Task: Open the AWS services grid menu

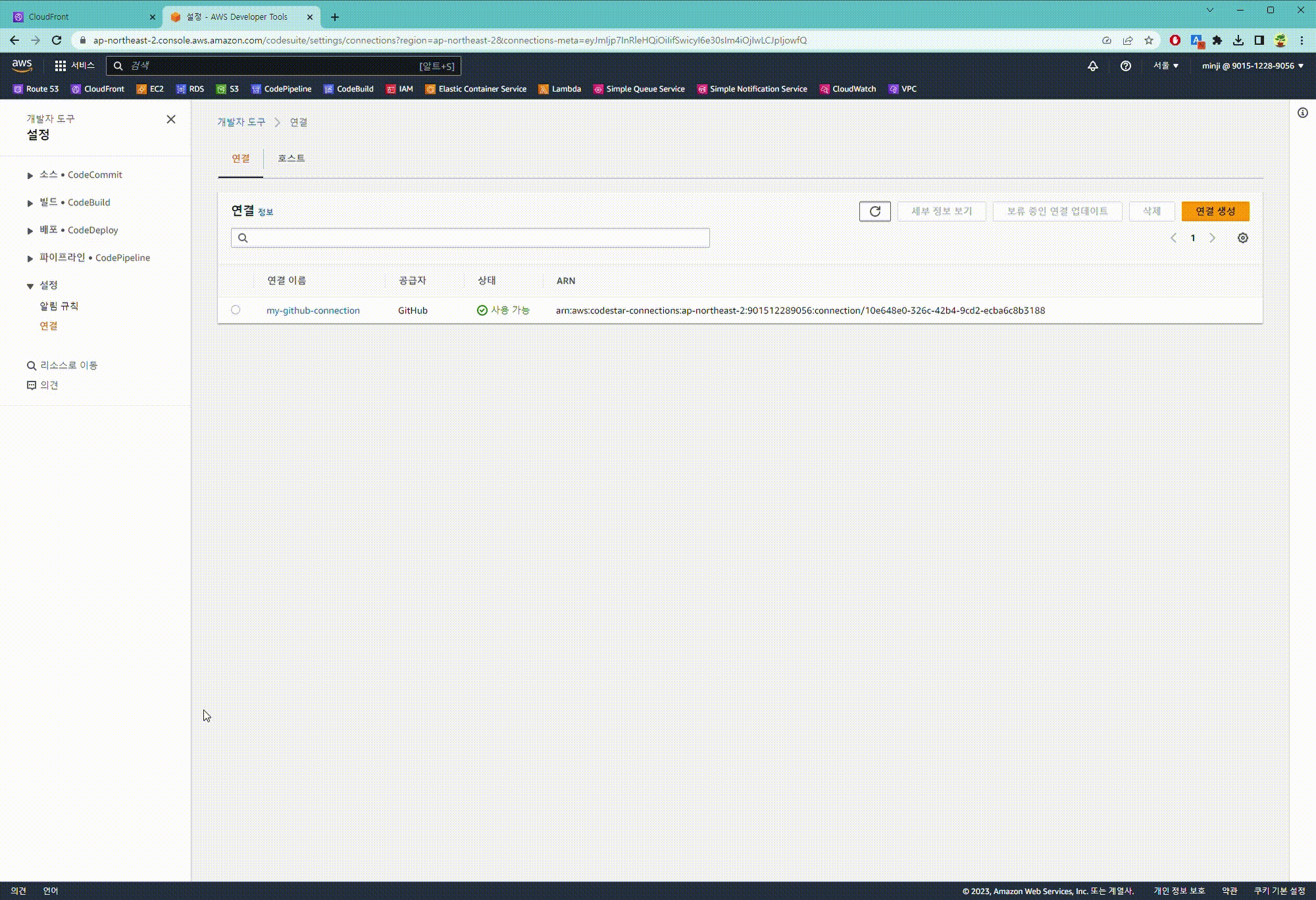Action: point(60,66)
